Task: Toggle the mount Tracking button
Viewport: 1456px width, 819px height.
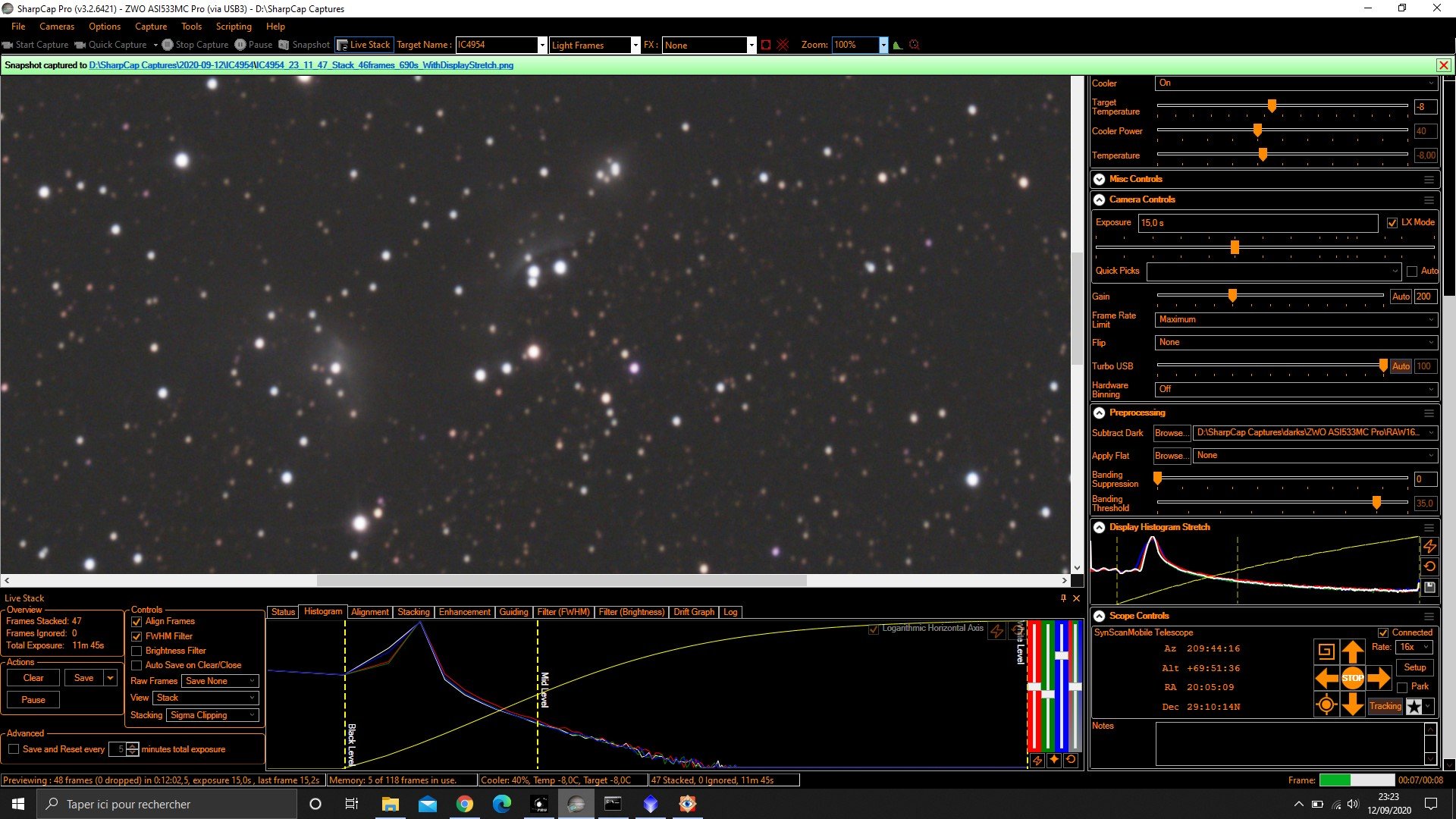Action: [1385, 707]
